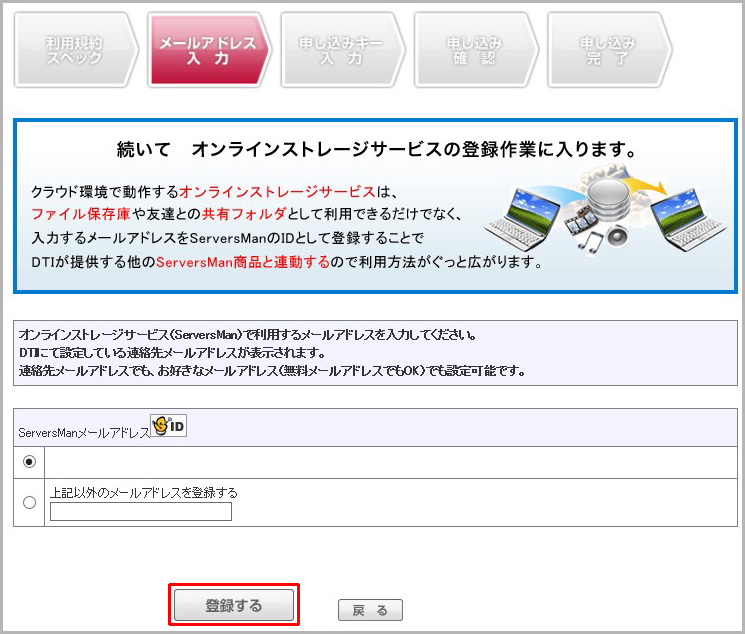Click the red ファイル保存庫 text

pos(81,214)
